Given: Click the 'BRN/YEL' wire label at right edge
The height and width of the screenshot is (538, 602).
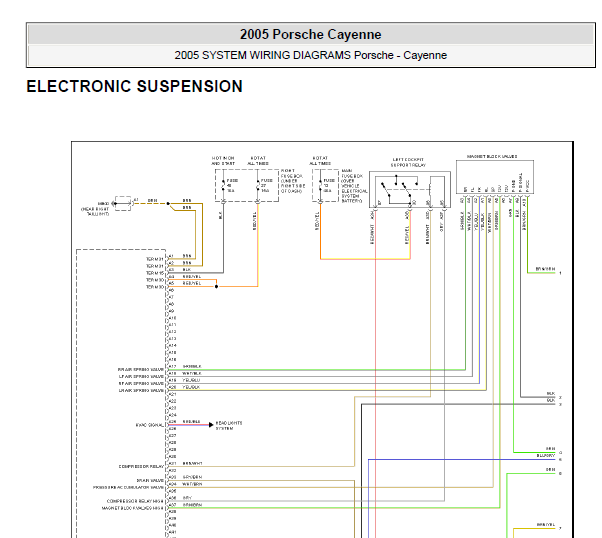Looking at the screenshot, I should pos(546,525).
